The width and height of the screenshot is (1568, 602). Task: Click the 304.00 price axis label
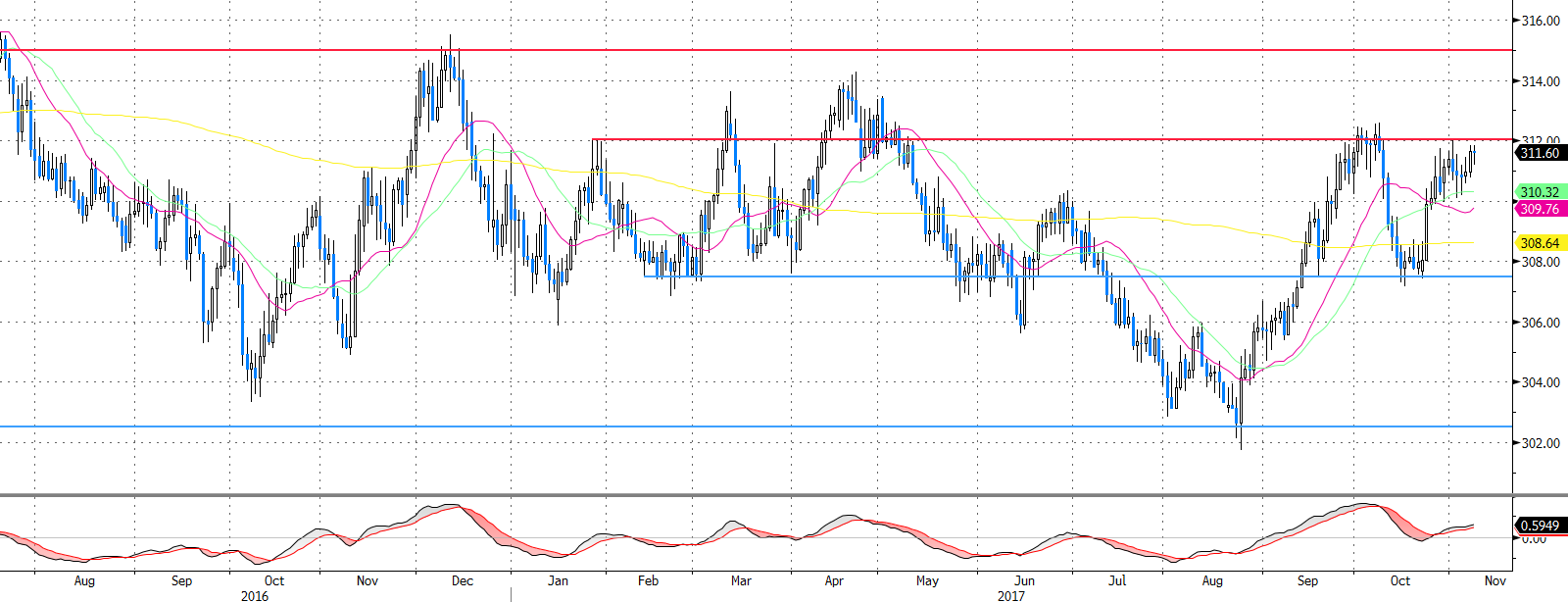pyautogui.click(x=1541, y=382)
